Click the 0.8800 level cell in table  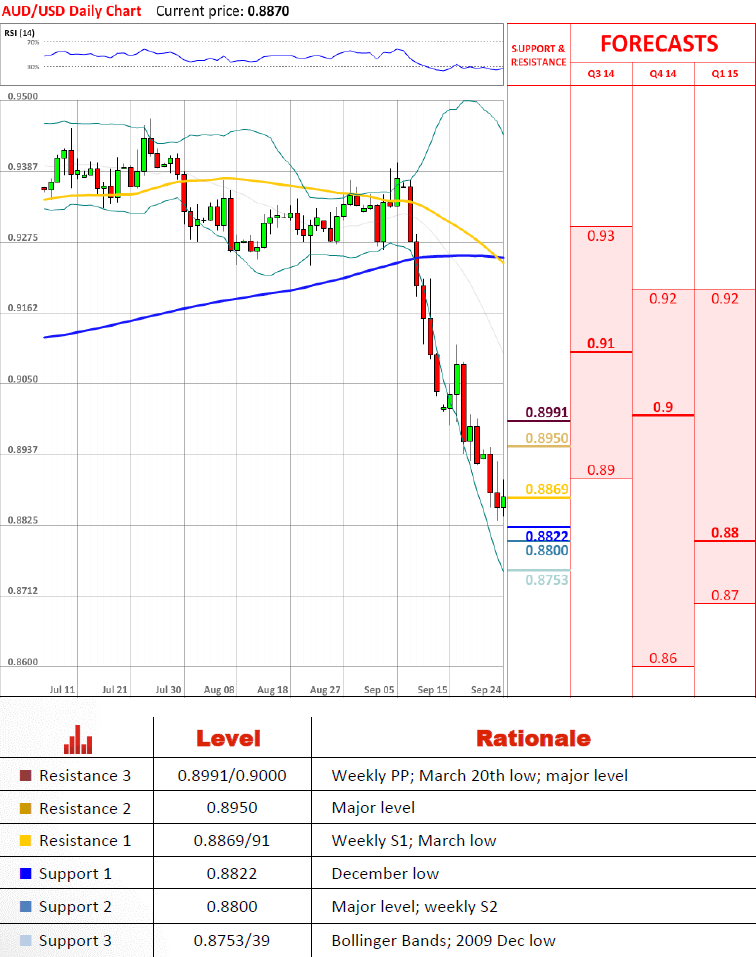(232, 907)
